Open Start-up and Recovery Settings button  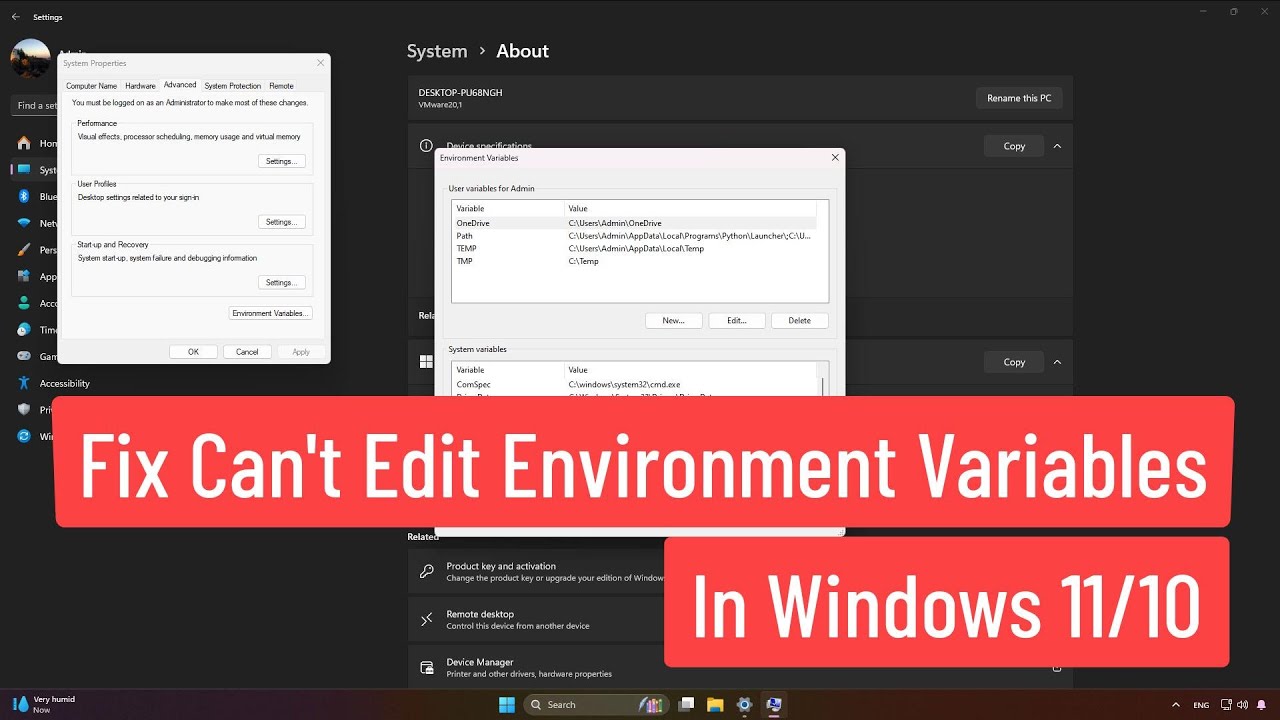(x=281, y=283)
